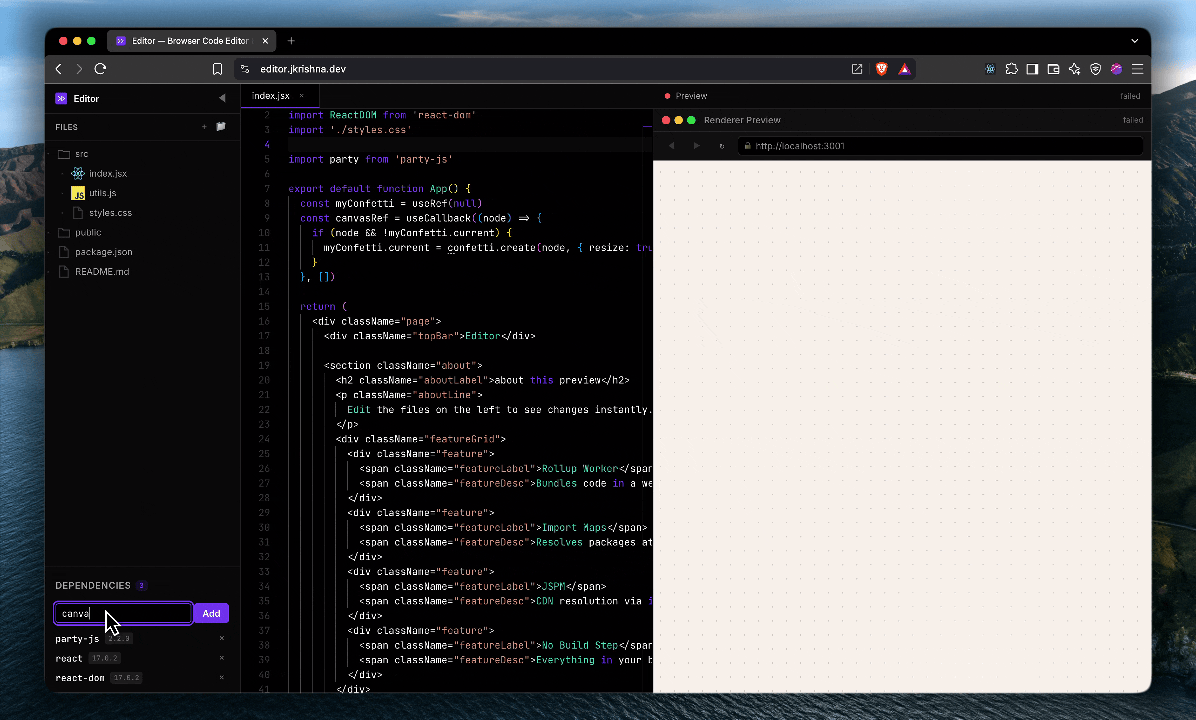
Task: Click the 'Renderer Preview' title text
Action: (742, 120)
